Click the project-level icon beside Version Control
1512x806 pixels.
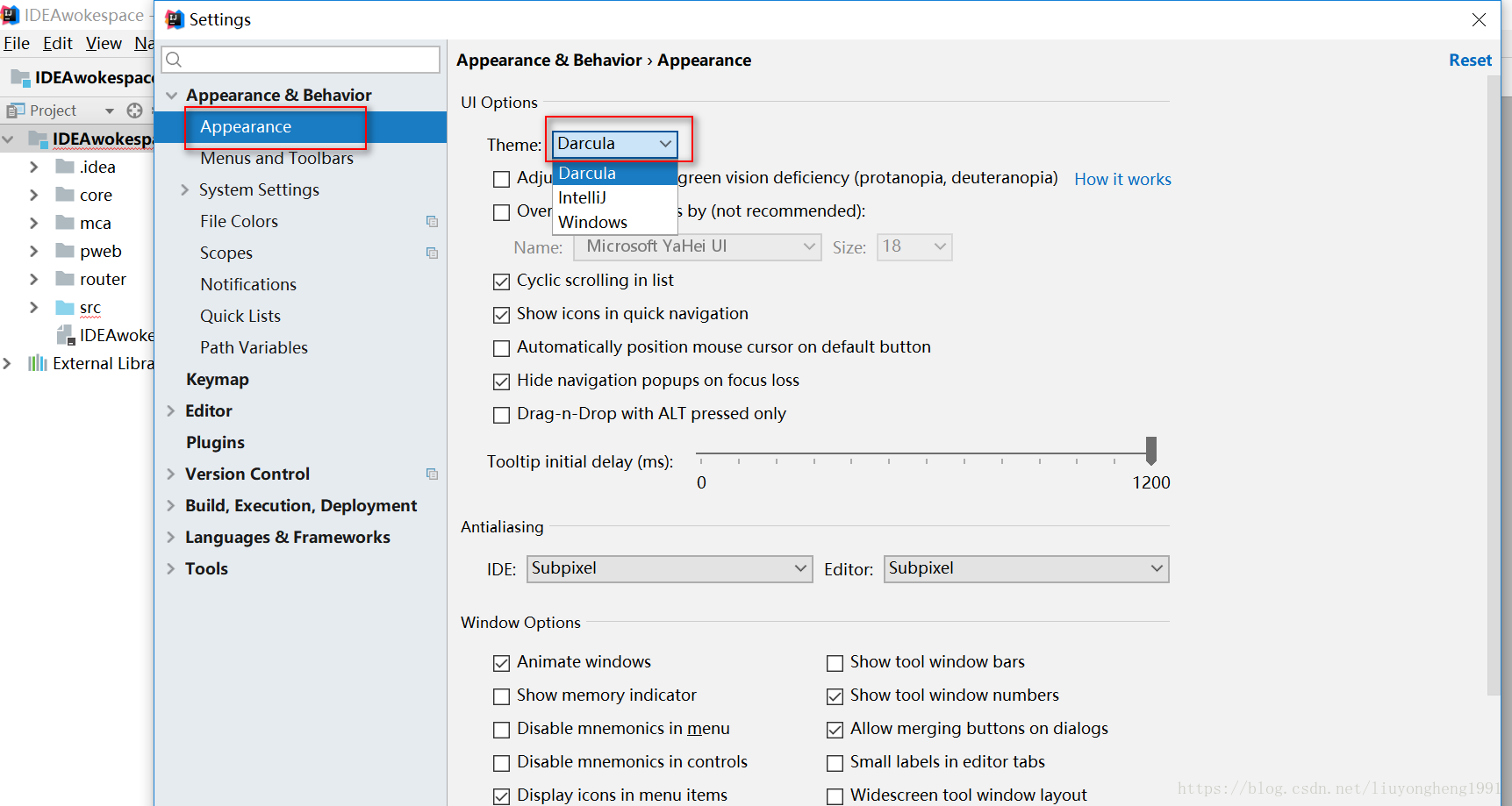[432, 474]
